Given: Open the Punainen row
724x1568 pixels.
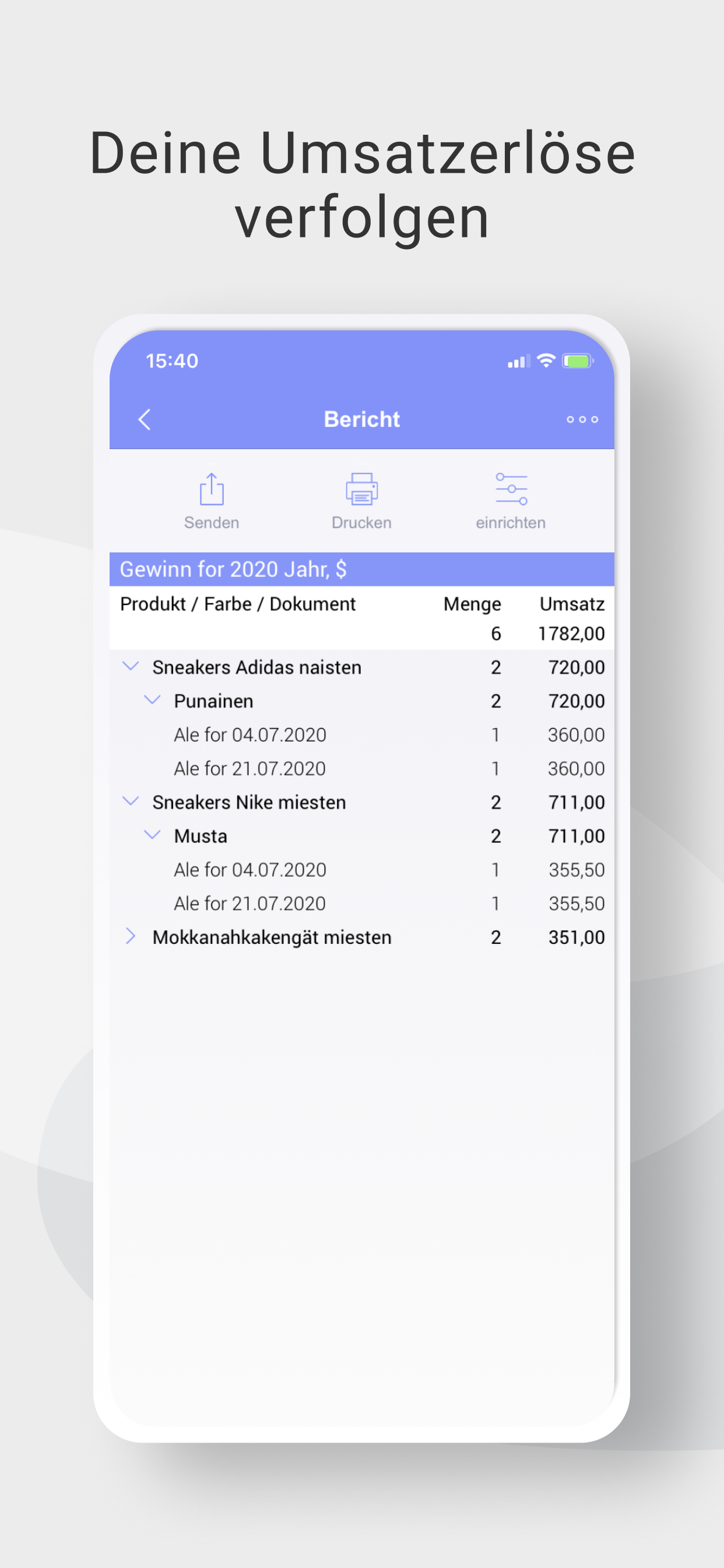Looking at the screenshot, I should point(362,701).
